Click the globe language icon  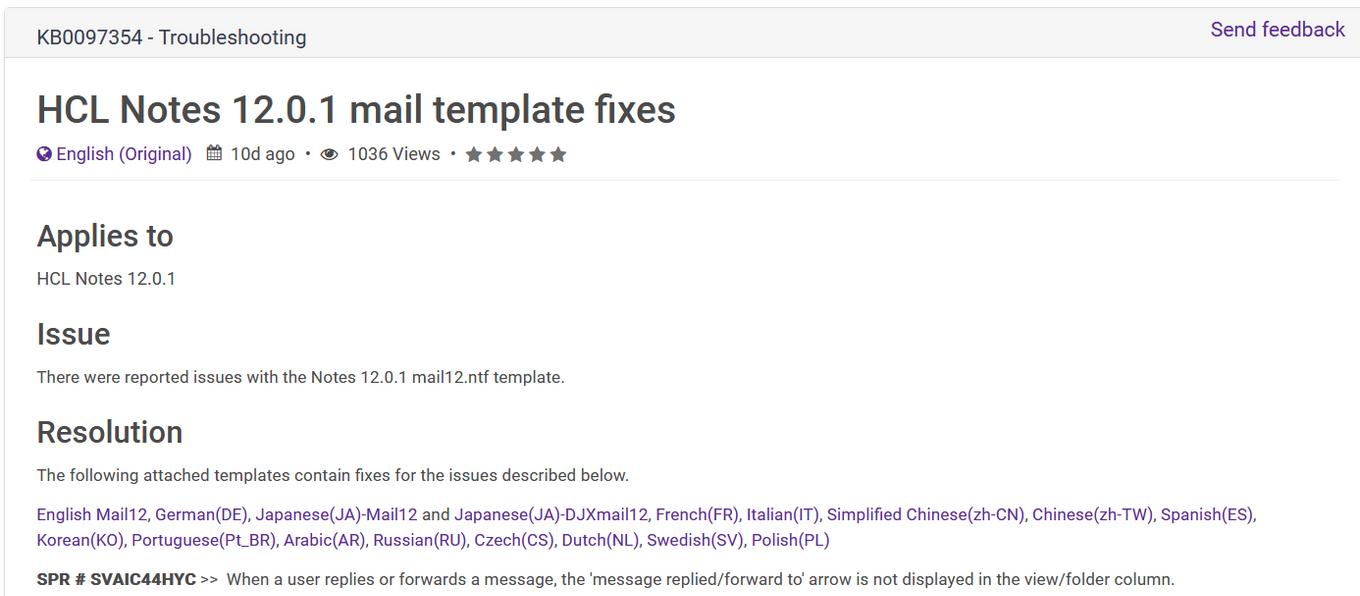pyautogui.click(x=44, y=154)
